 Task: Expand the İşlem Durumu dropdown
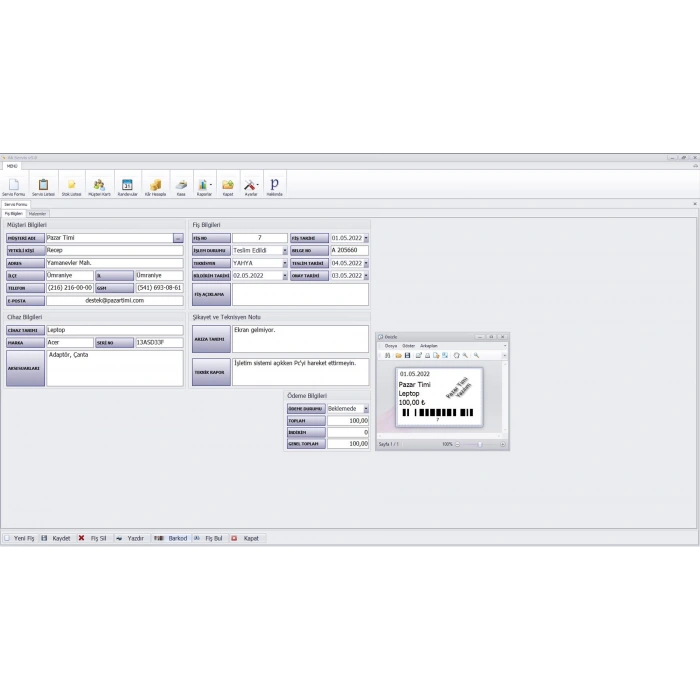point(284,251)
